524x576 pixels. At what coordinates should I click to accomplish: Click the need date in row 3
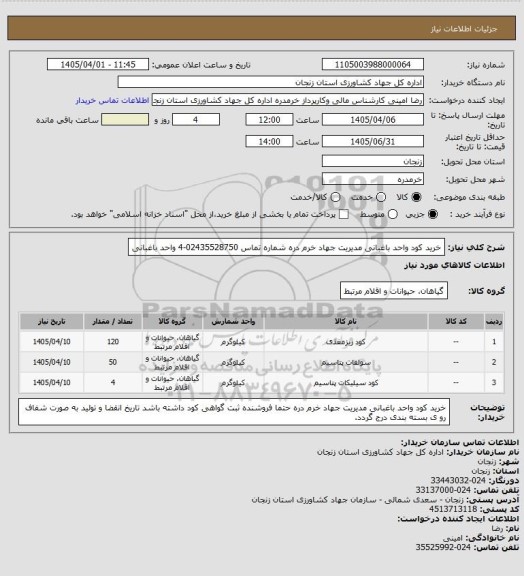[x=51, y=383]
